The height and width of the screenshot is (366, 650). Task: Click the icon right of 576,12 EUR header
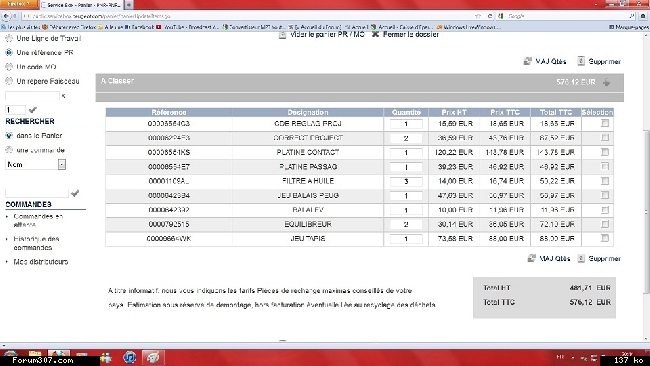pyautogui.click(x=606, y=82)
